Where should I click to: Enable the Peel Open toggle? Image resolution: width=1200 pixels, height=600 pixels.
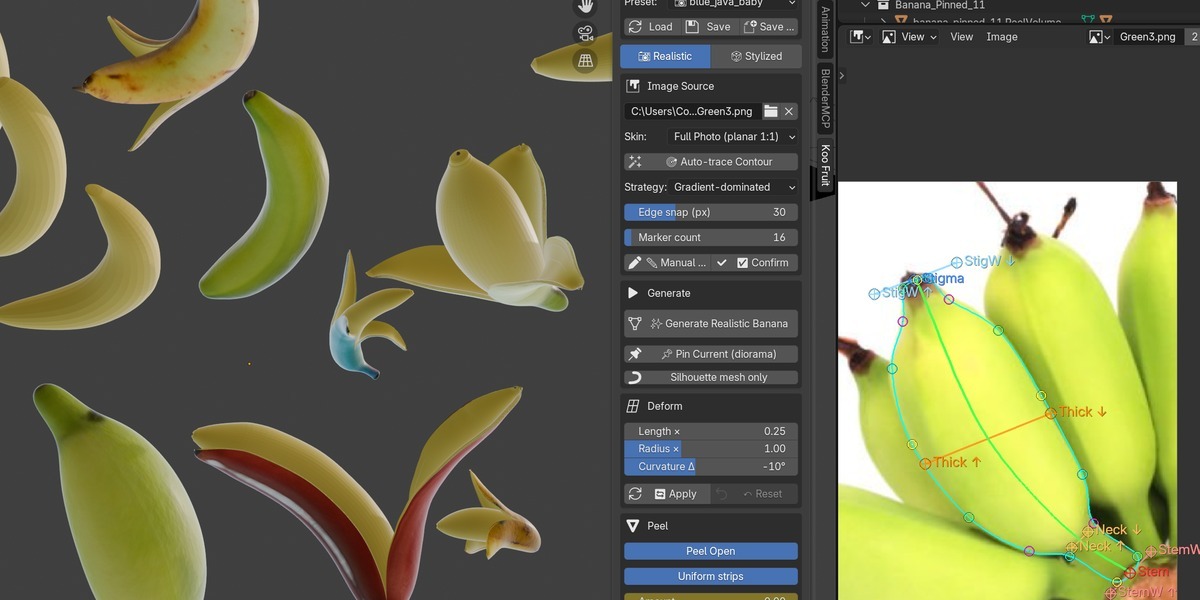coord(711,551)
